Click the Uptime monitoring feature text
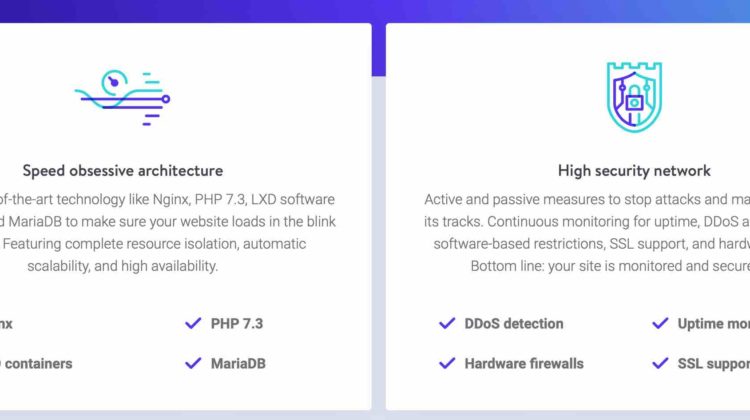 (714, 324)
